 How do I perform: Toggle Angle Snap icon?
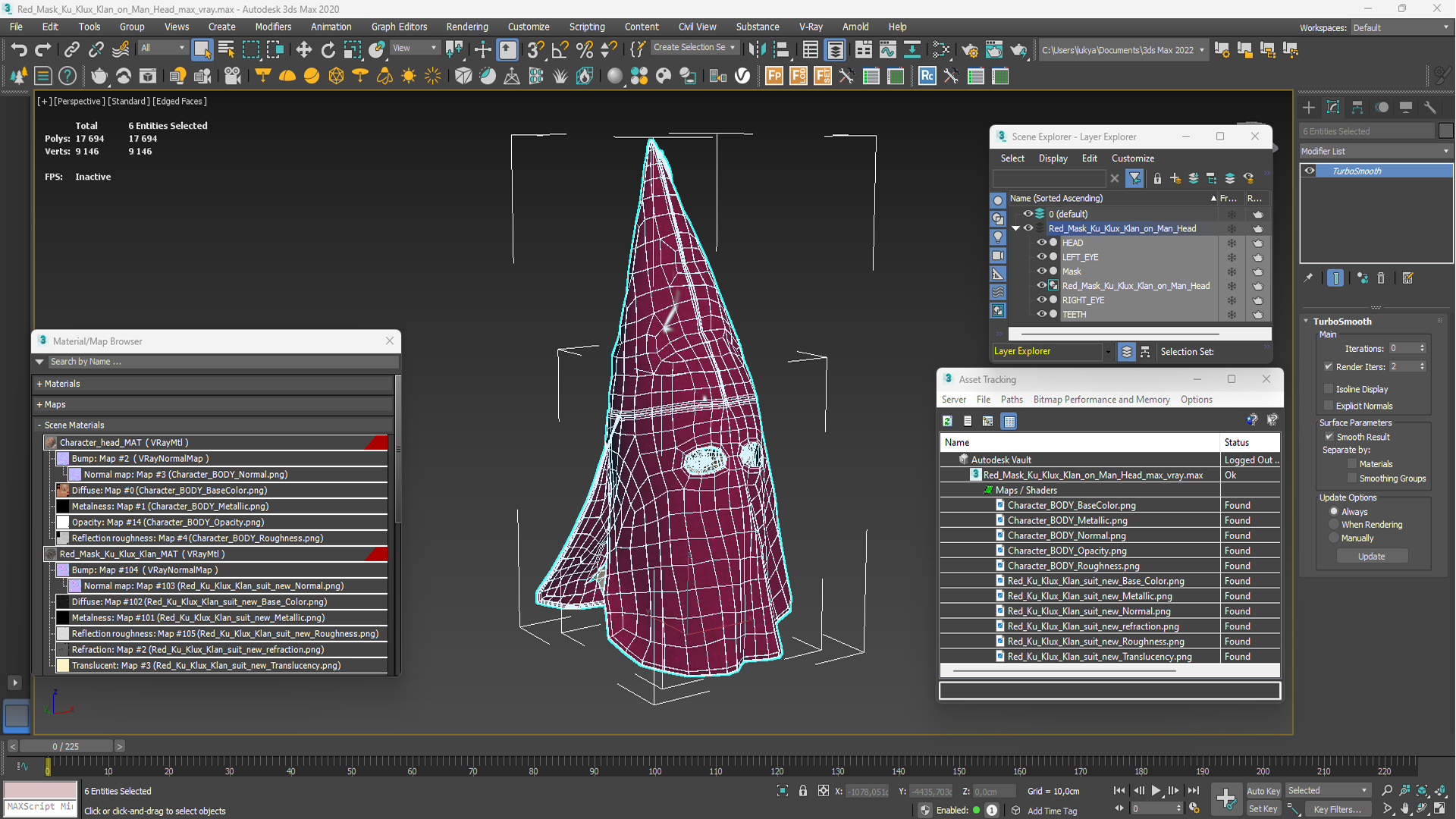[560, 50]
